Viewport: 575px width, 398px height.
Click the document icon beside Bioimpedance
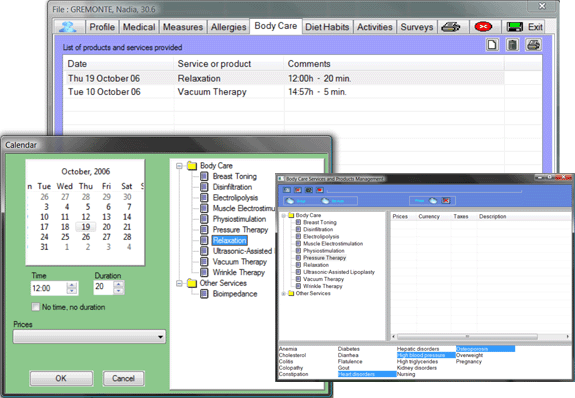(204, 294)
